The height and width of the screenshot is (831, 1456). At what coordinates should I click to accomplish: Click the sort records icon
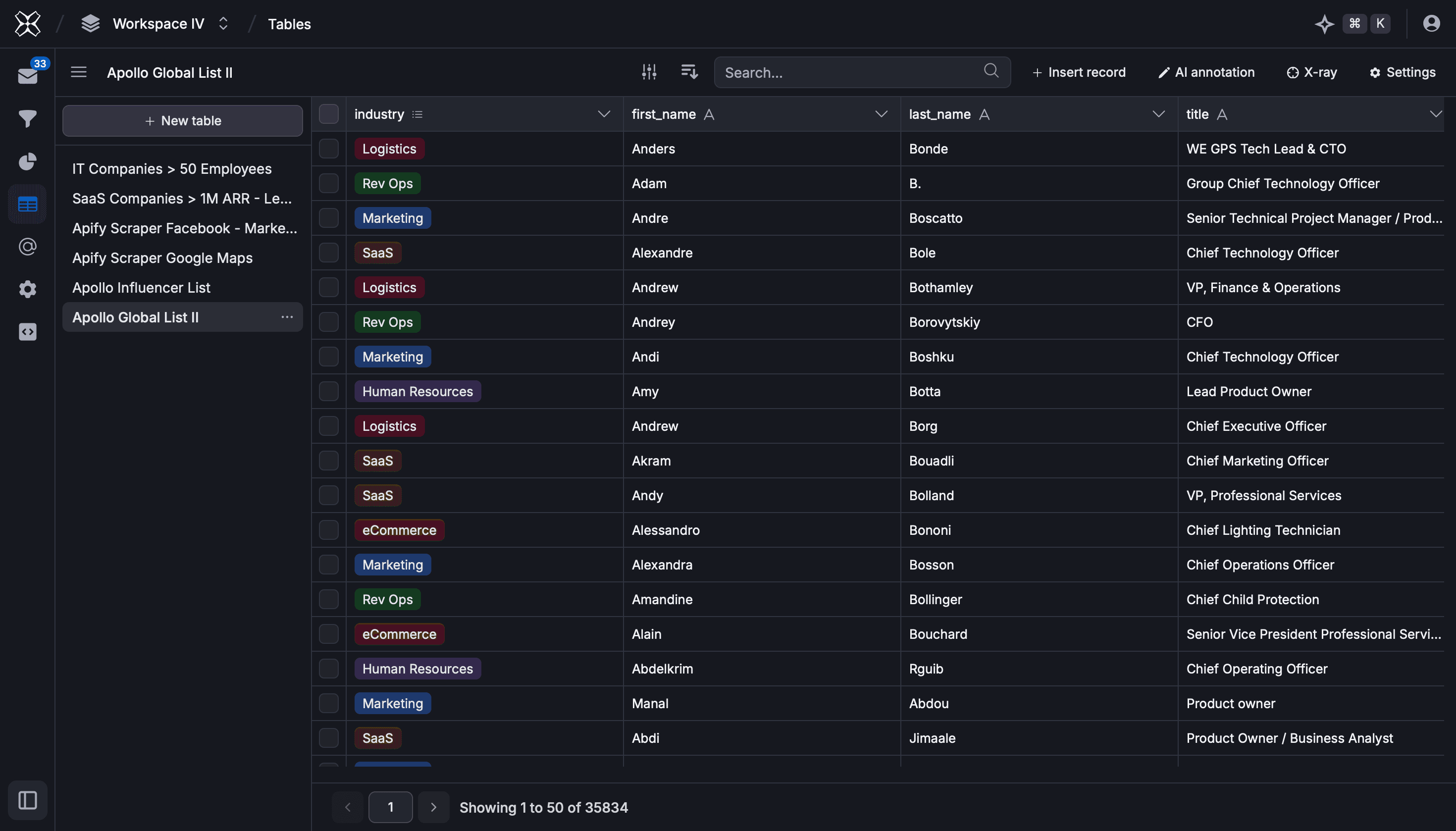(689, 72)
